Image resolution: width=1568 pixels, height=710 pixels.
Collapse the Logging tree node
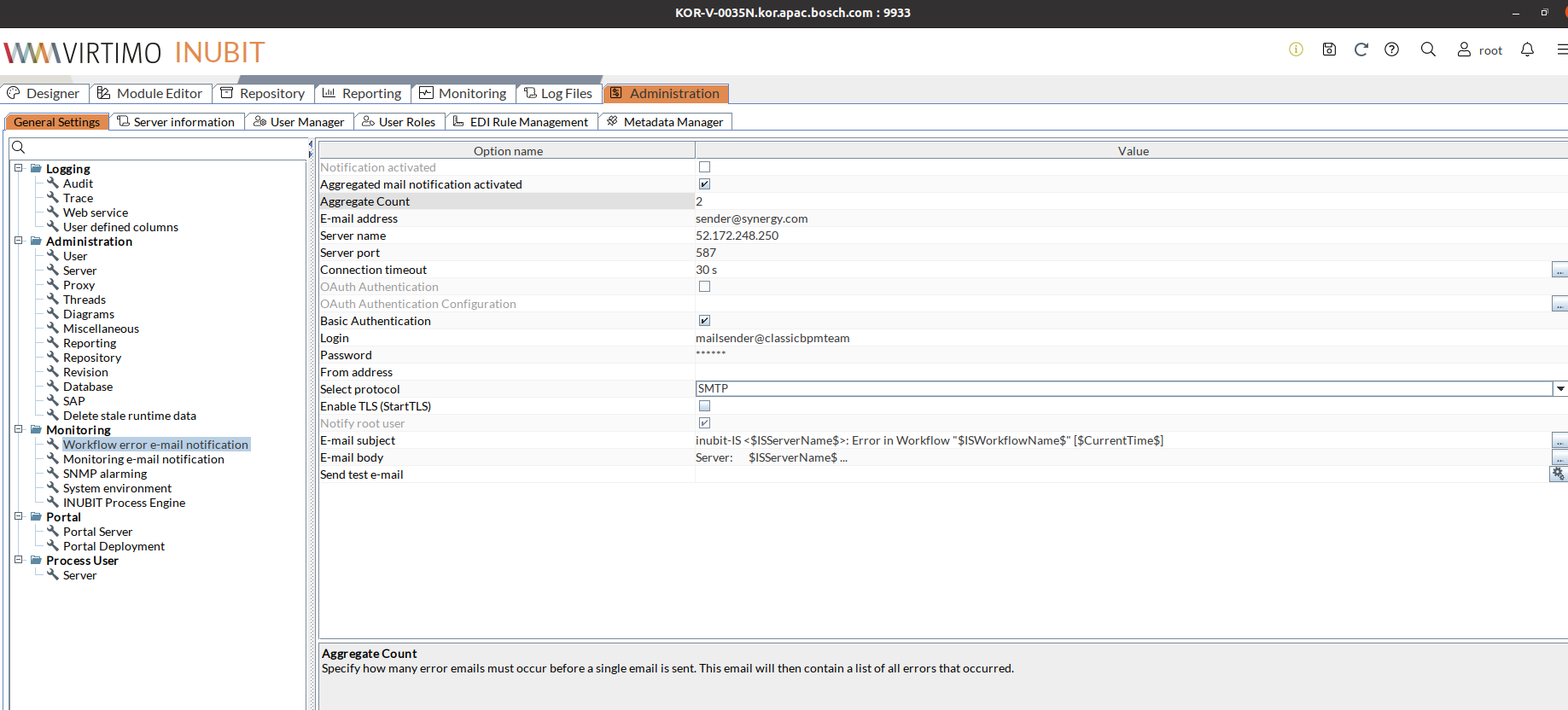(x=18, y=168)
